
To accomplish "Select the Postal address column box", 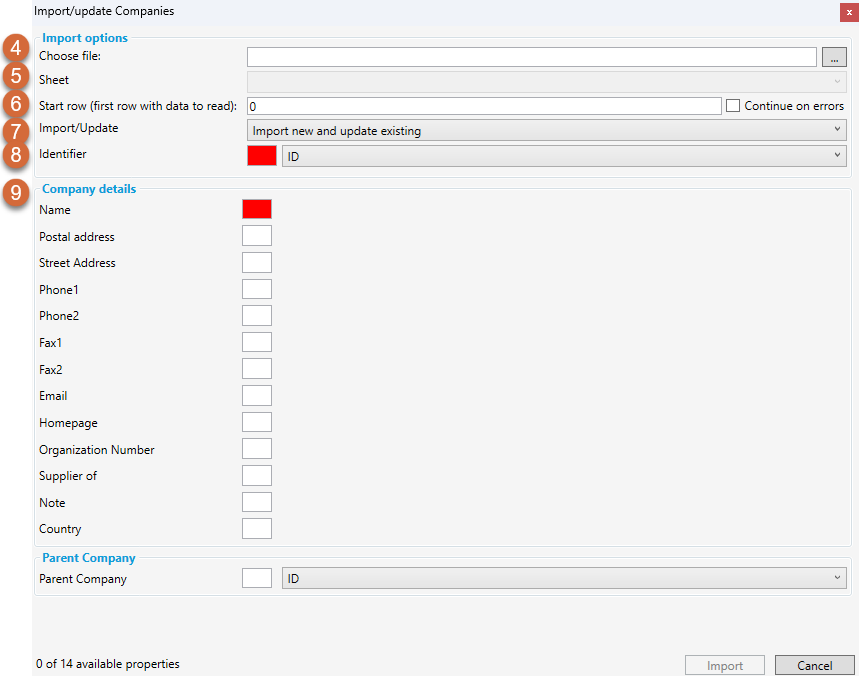I will [x=257, y=236].
